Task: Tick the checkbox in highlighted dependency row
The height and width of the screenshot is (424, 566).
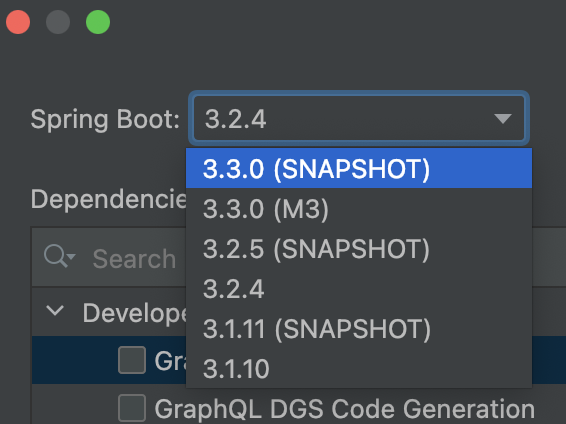Action: tap(132, 360)
